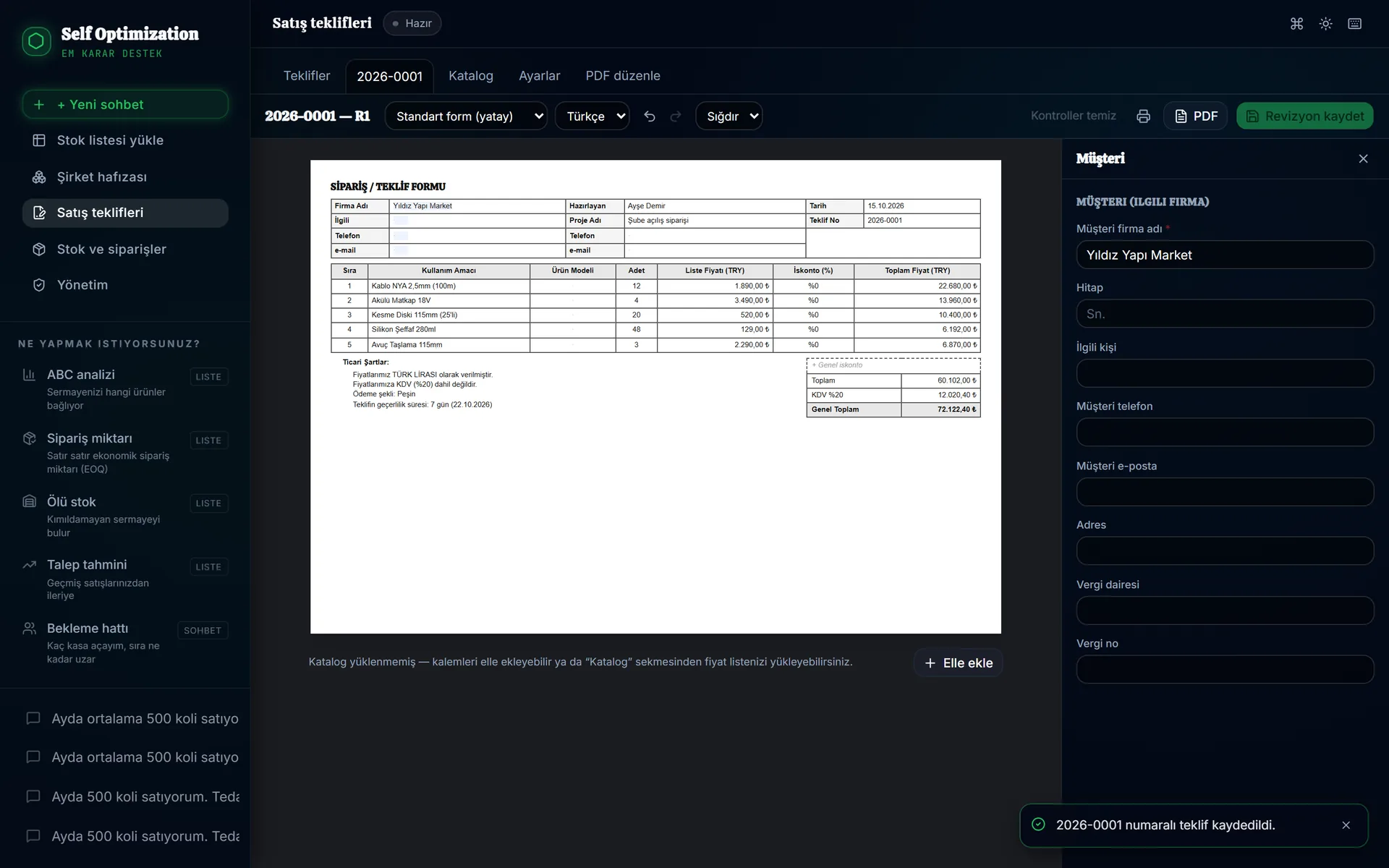
Task: Open Şirket hafızası in sidebar
Action: [125, 177]
